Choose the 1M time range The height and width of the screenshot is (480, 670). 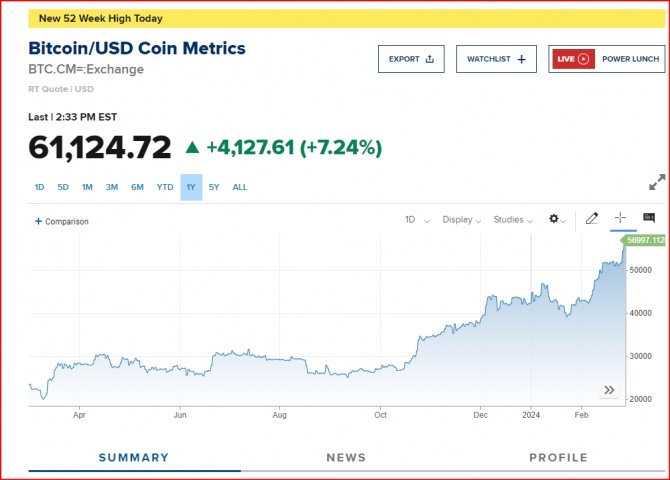(x=87, y=187)
